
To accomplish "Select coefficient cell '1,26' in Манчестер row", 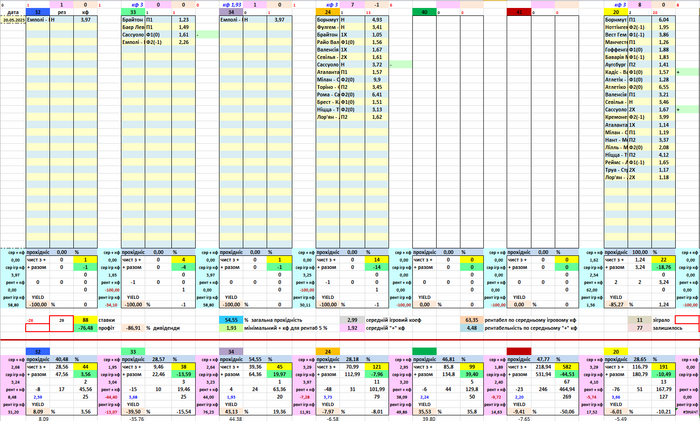I will (663, 42).
